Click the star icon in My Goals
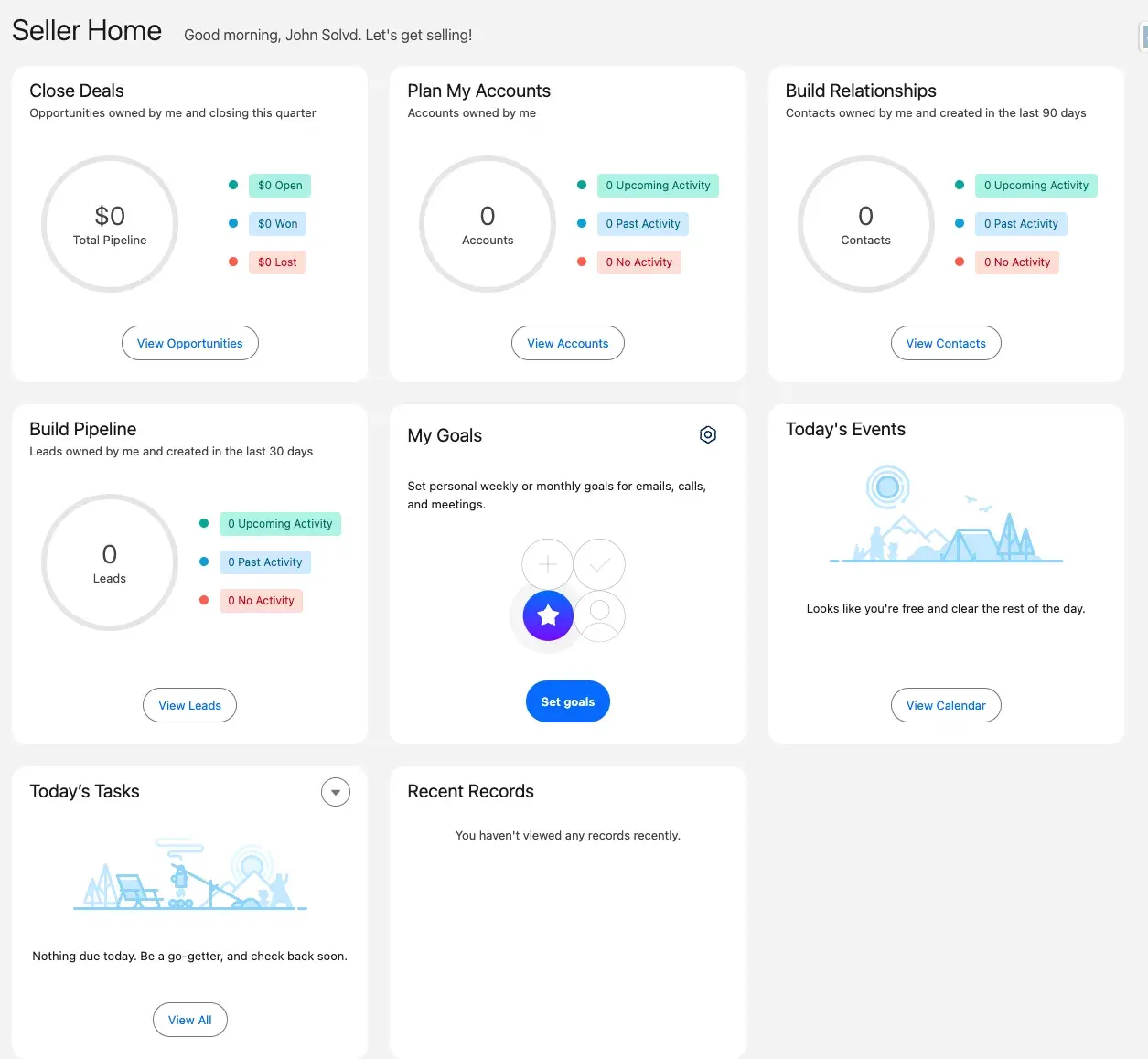 (547, 616)
